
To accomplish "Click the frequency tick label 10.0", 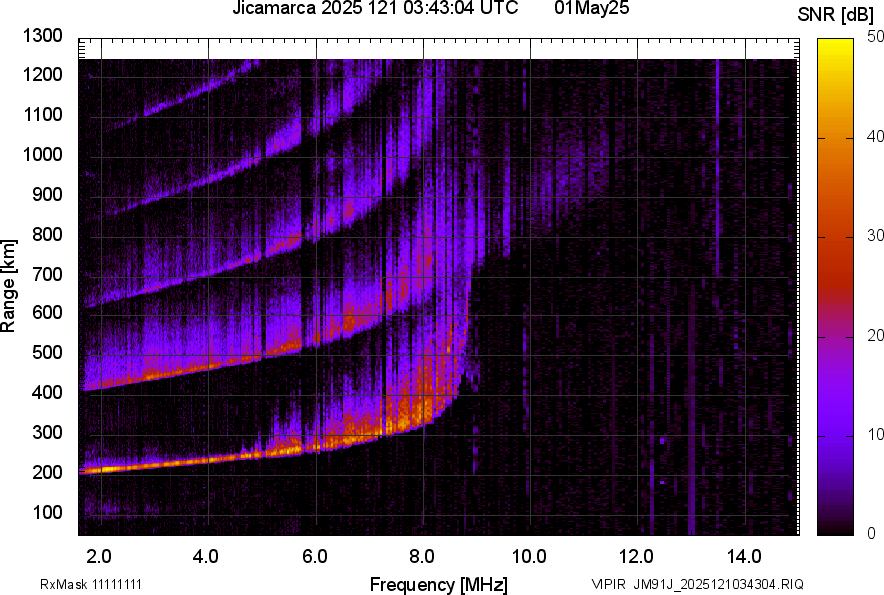I will (x=529, y=557).
